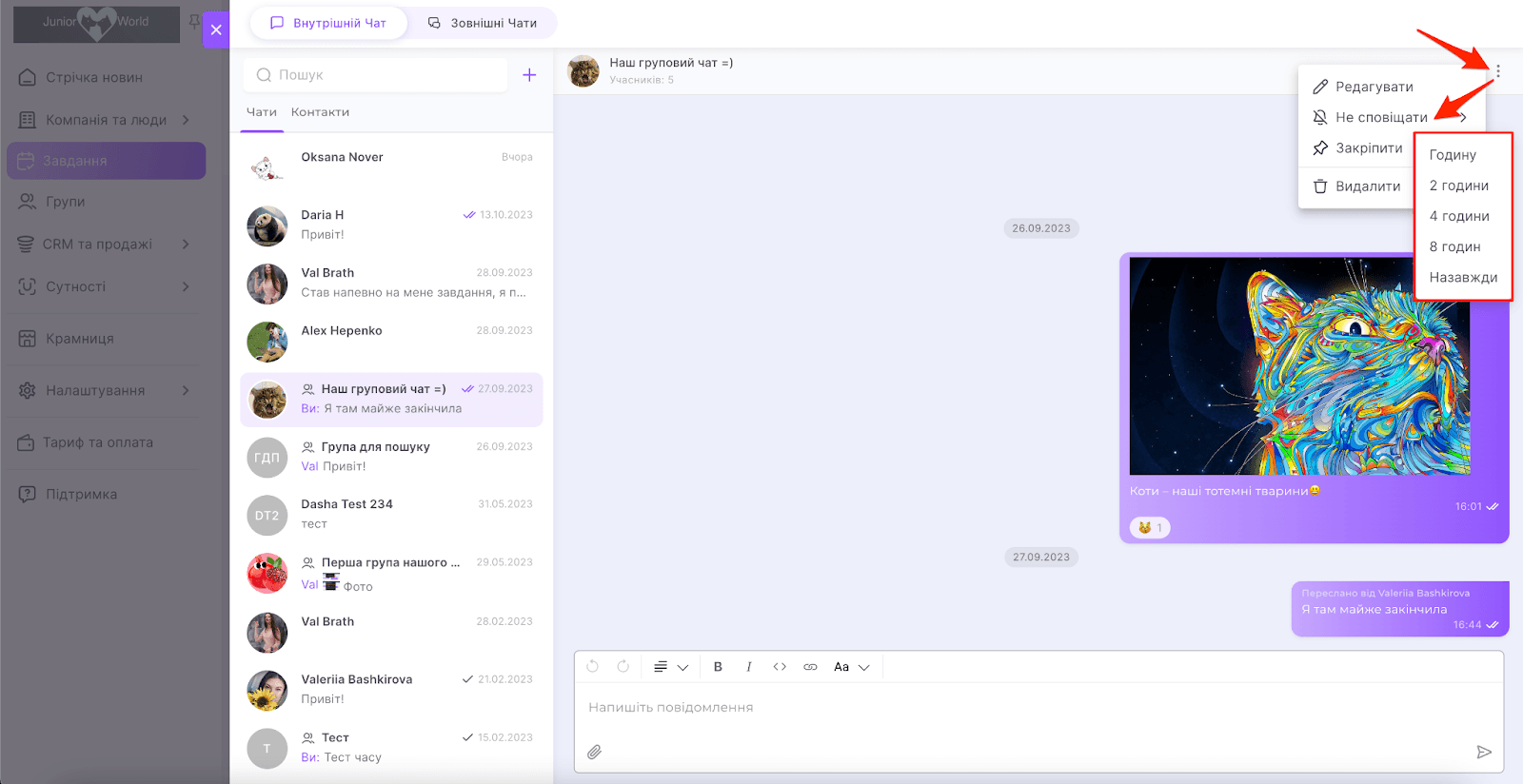The height and width of the screenshot is (784, 1523).
Task: Click the forwarded message Я там майже закінчила
Action: tap(1400, 608)
